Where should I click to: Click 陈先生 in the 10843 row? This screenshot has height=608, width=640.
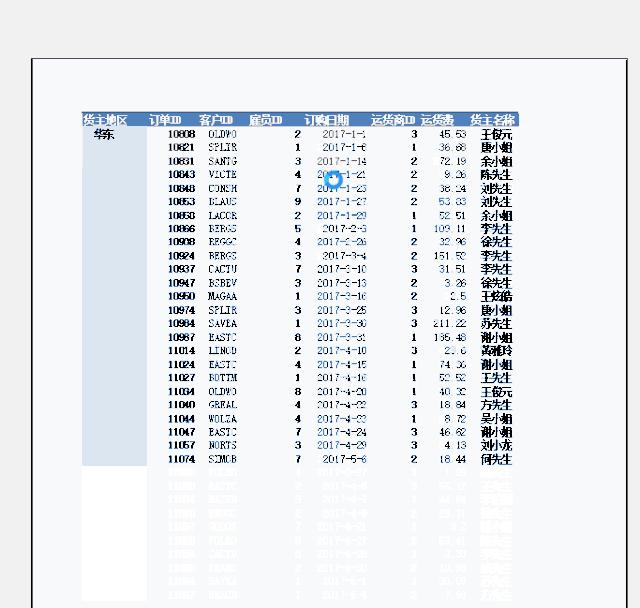[x=496, y=175]
